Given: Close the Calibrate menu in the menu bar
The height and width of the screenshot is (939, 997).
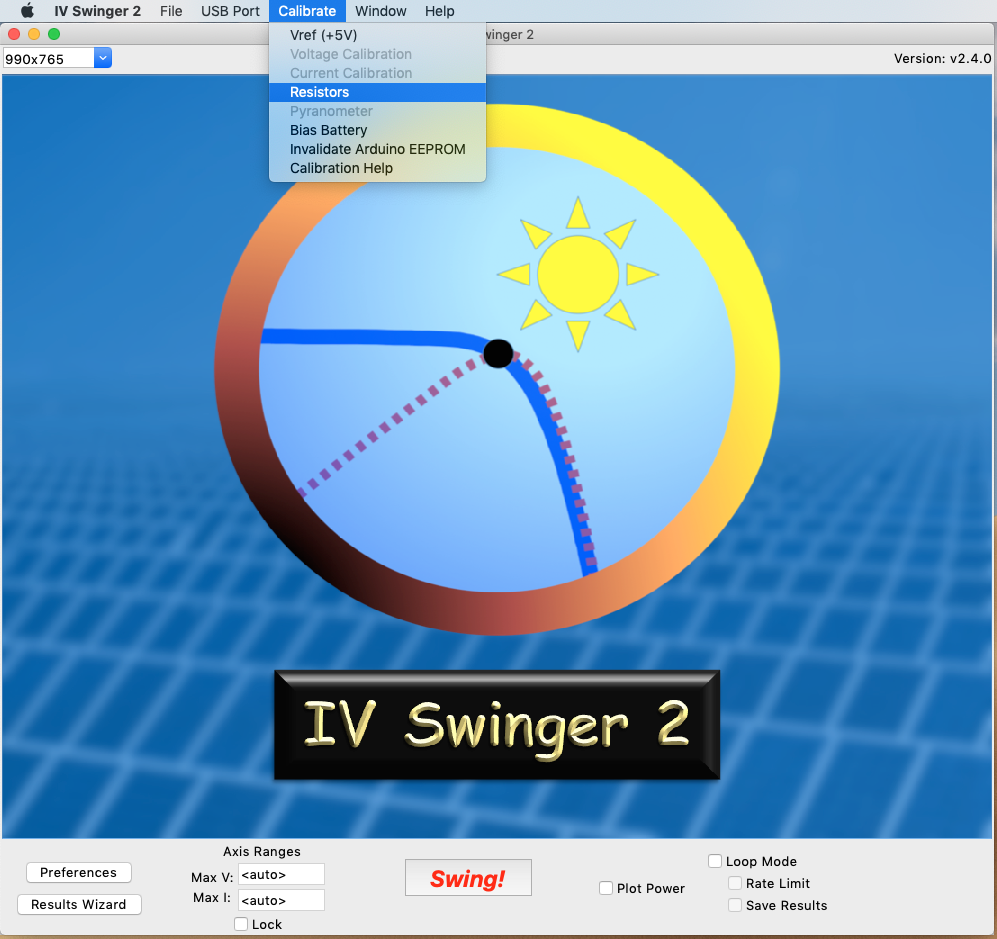Looking at the screenshot, I should click(x=307, y=11).
